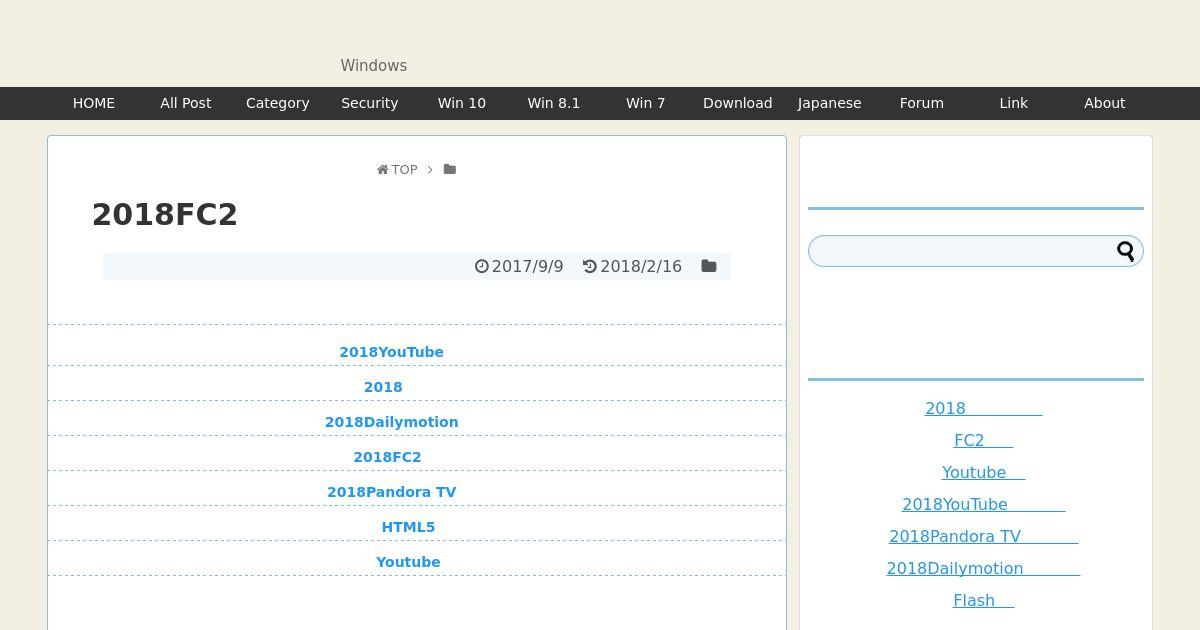Open the Win 8.1 section
Viewport: 1200px width, 630px height.
click(x=554, y=103)
